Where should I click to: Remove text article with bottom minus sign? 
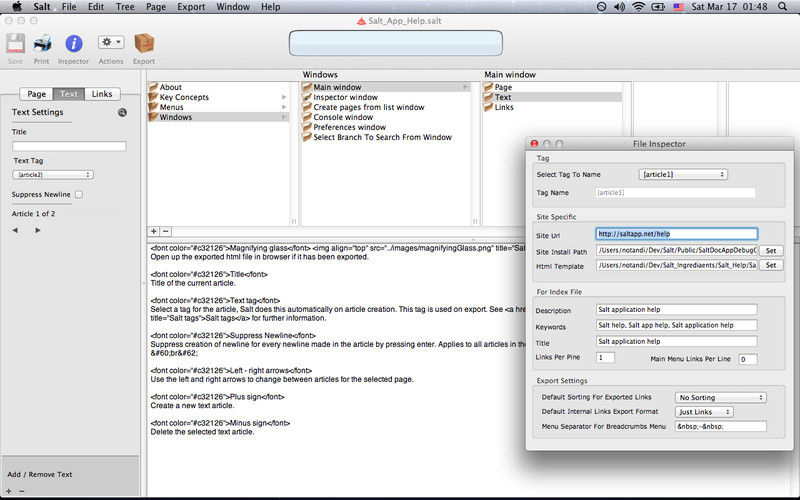point(21,491)
